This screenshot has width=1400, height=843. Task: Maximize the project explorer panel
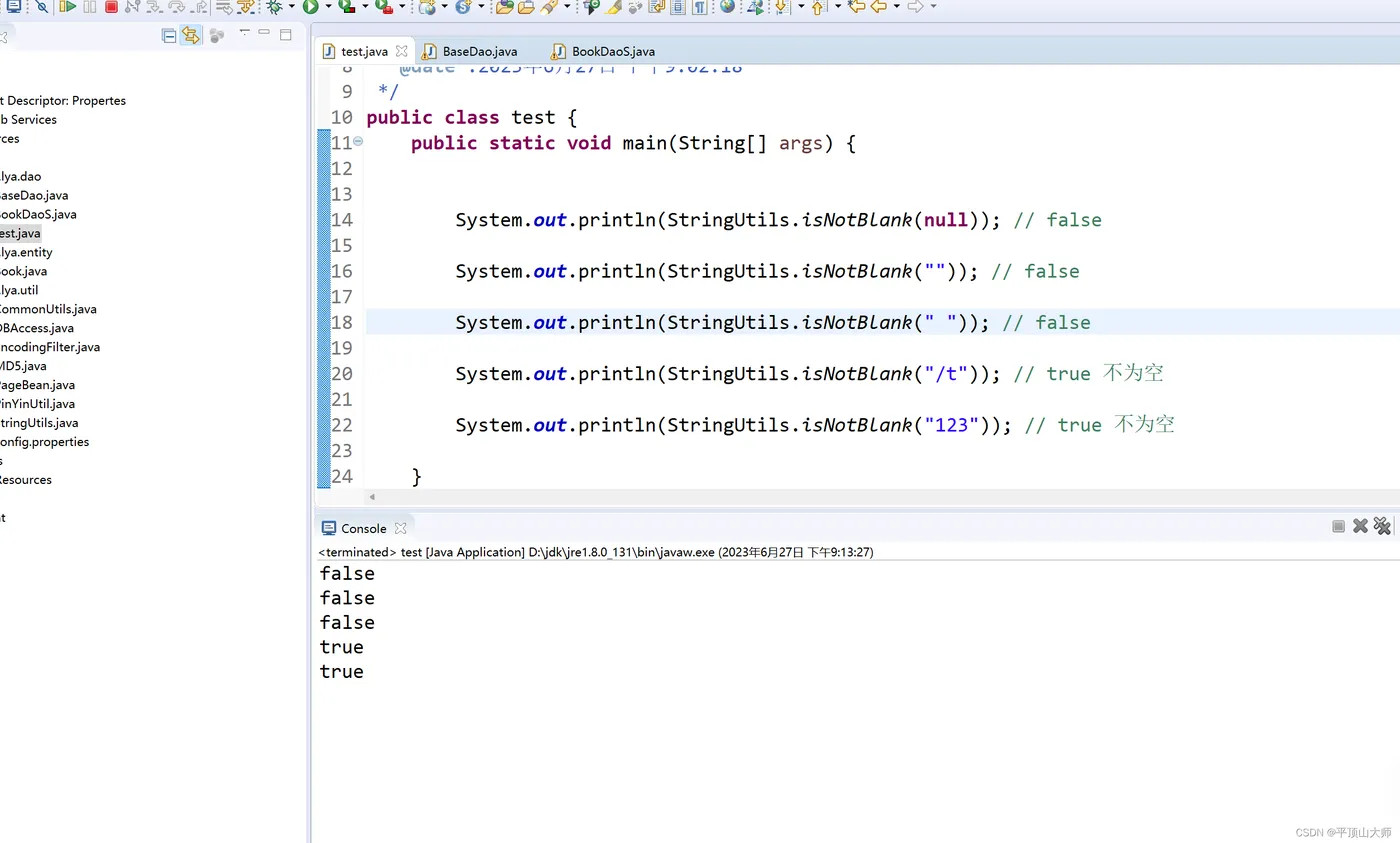(285, 34)
